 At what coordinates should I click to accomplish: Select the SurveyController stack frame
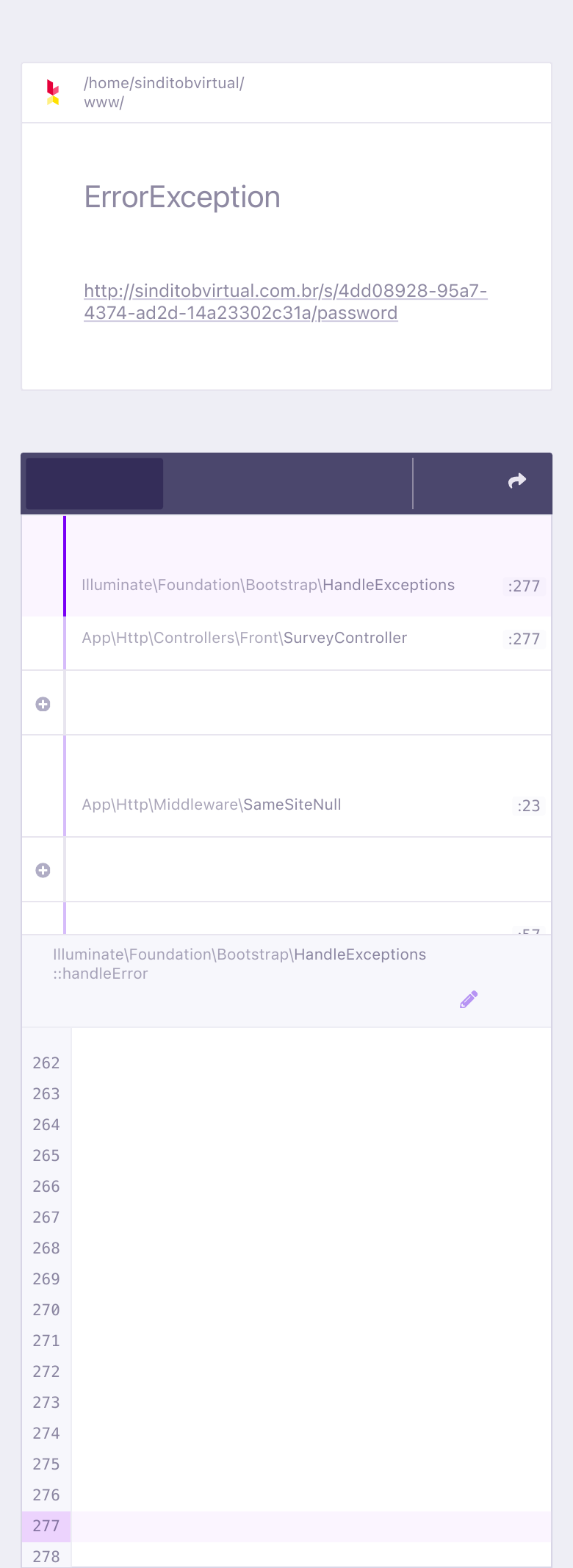[x=245, y=638]
